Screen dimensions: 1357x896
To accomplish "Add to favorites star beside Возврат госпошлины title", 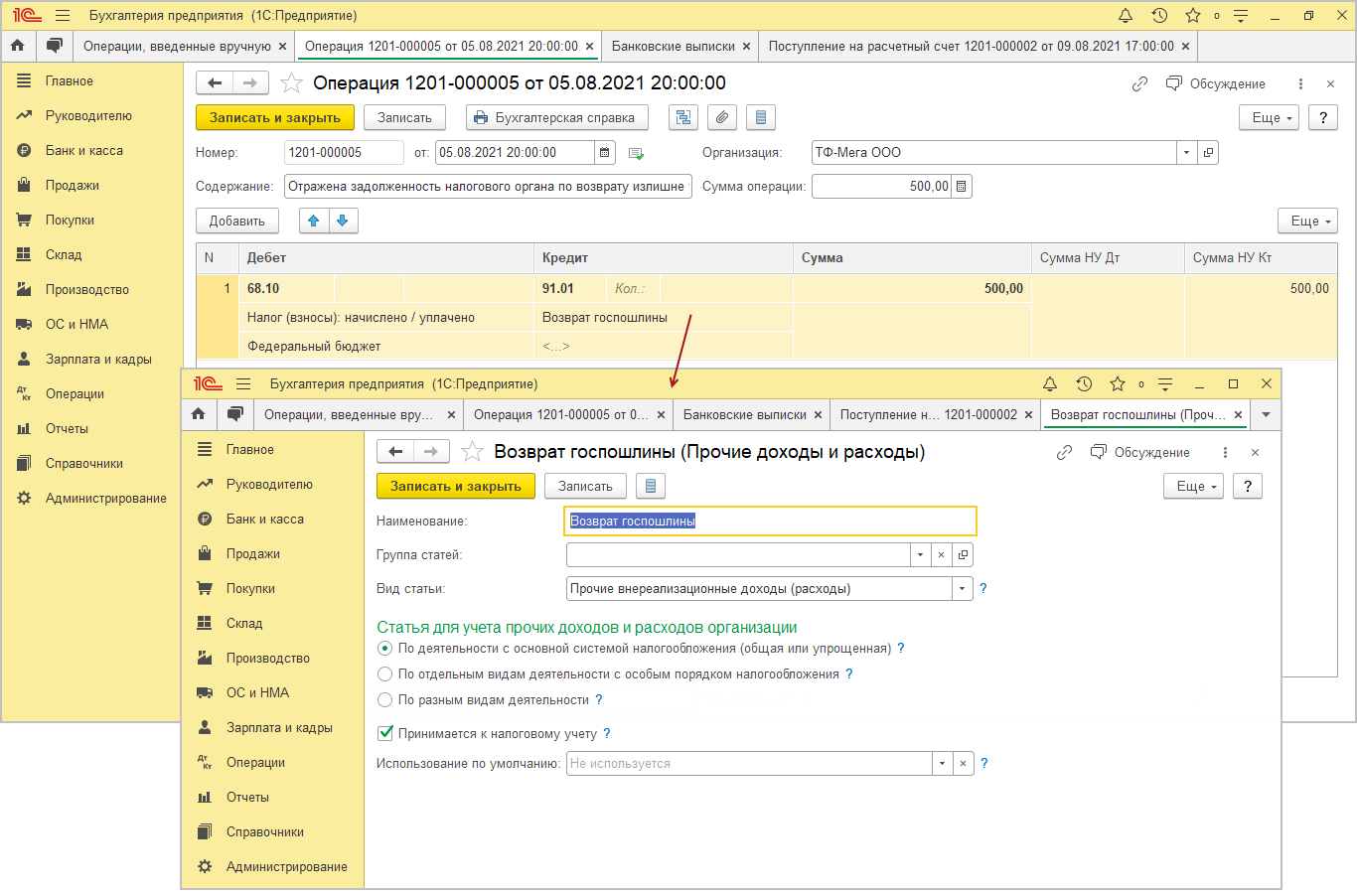I will click(x=473, y=452).
